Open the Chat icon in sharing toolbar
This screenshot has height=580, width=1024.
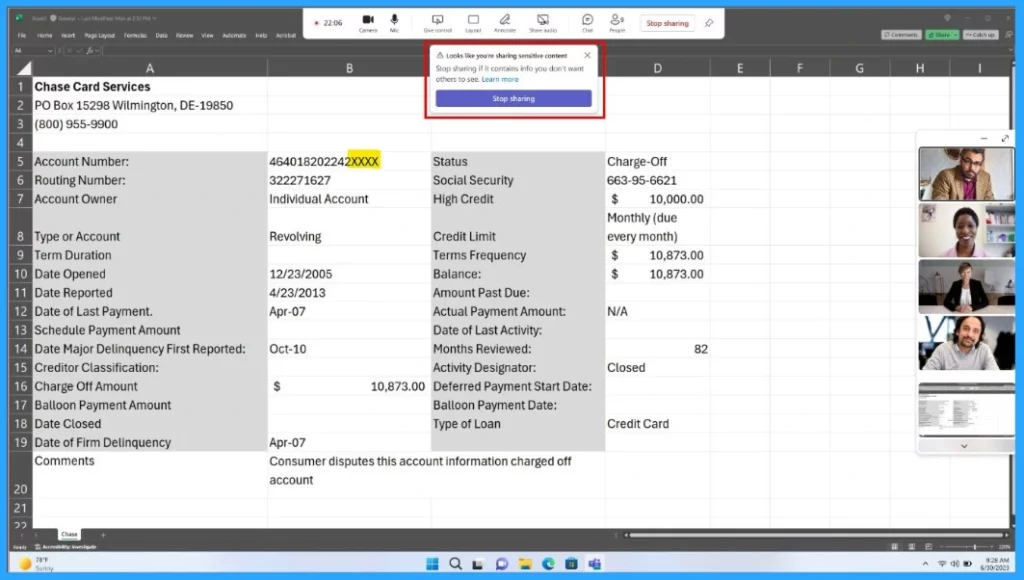point(587,24)
